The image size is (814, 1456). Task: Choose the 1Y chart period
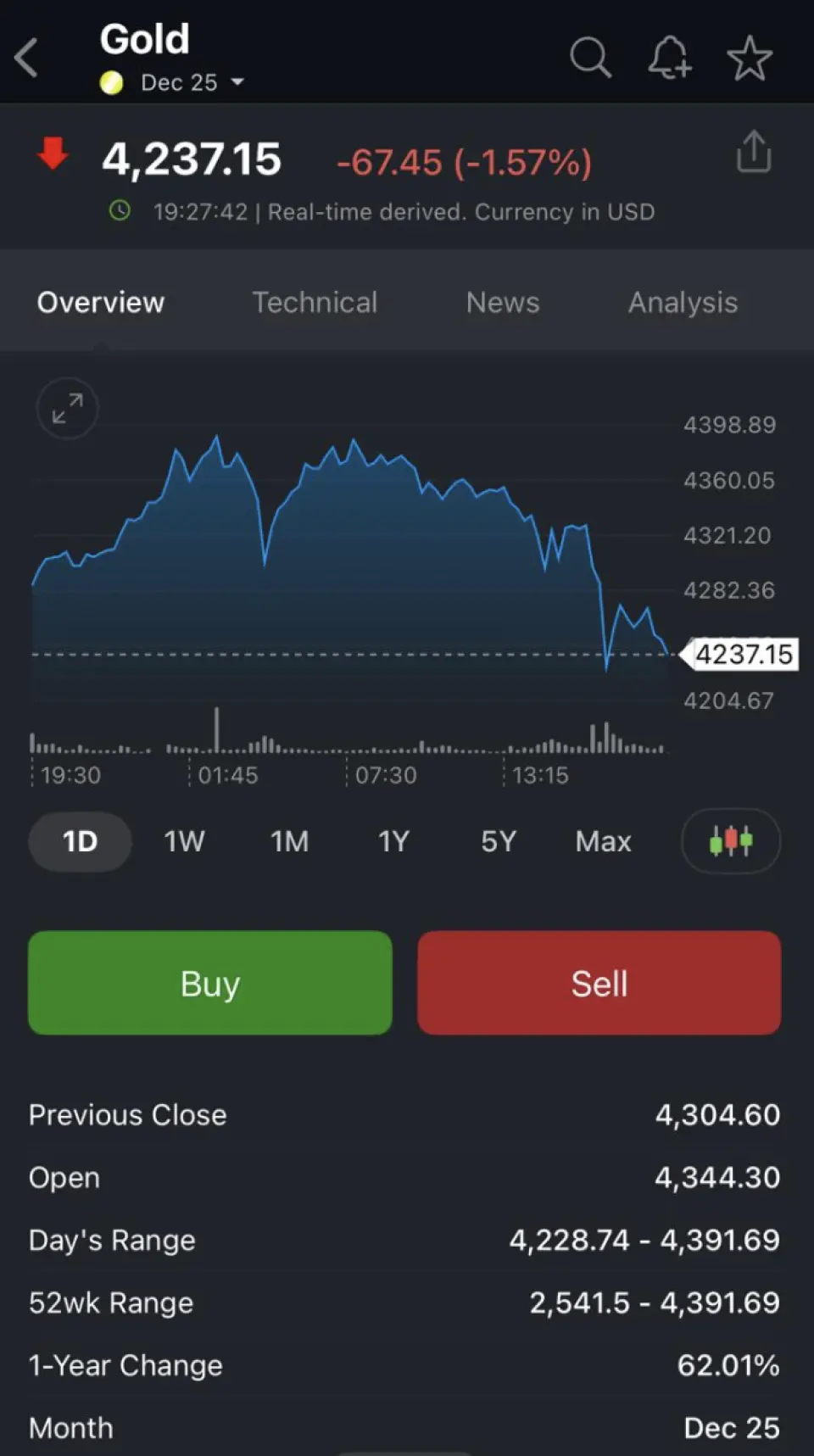[x=393, y=841]
